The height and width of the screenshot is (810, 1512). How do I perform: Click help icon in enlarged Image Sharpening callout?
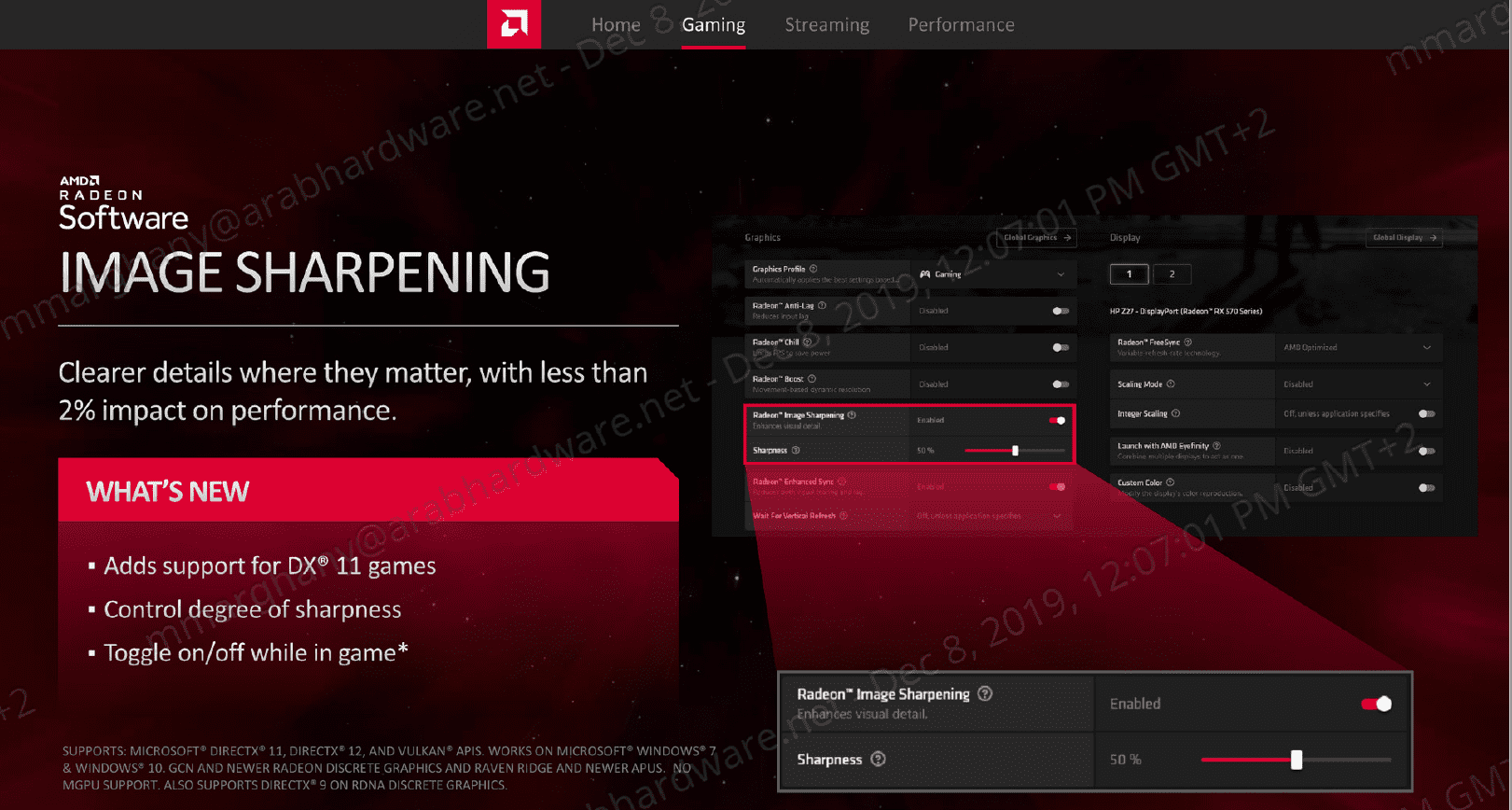985,693
